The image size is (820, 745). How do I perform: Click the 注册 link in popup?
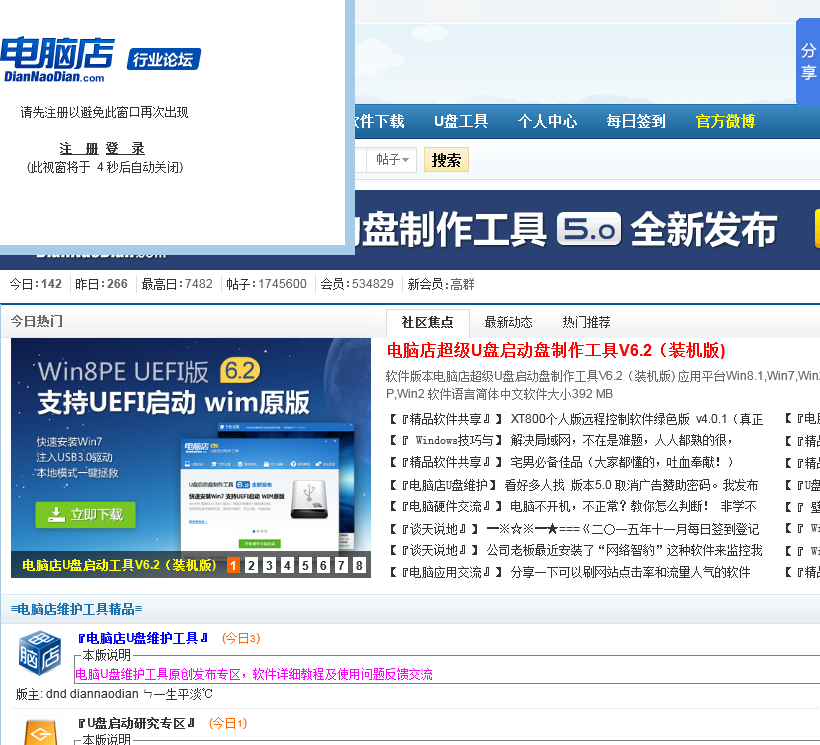(79, 148)
